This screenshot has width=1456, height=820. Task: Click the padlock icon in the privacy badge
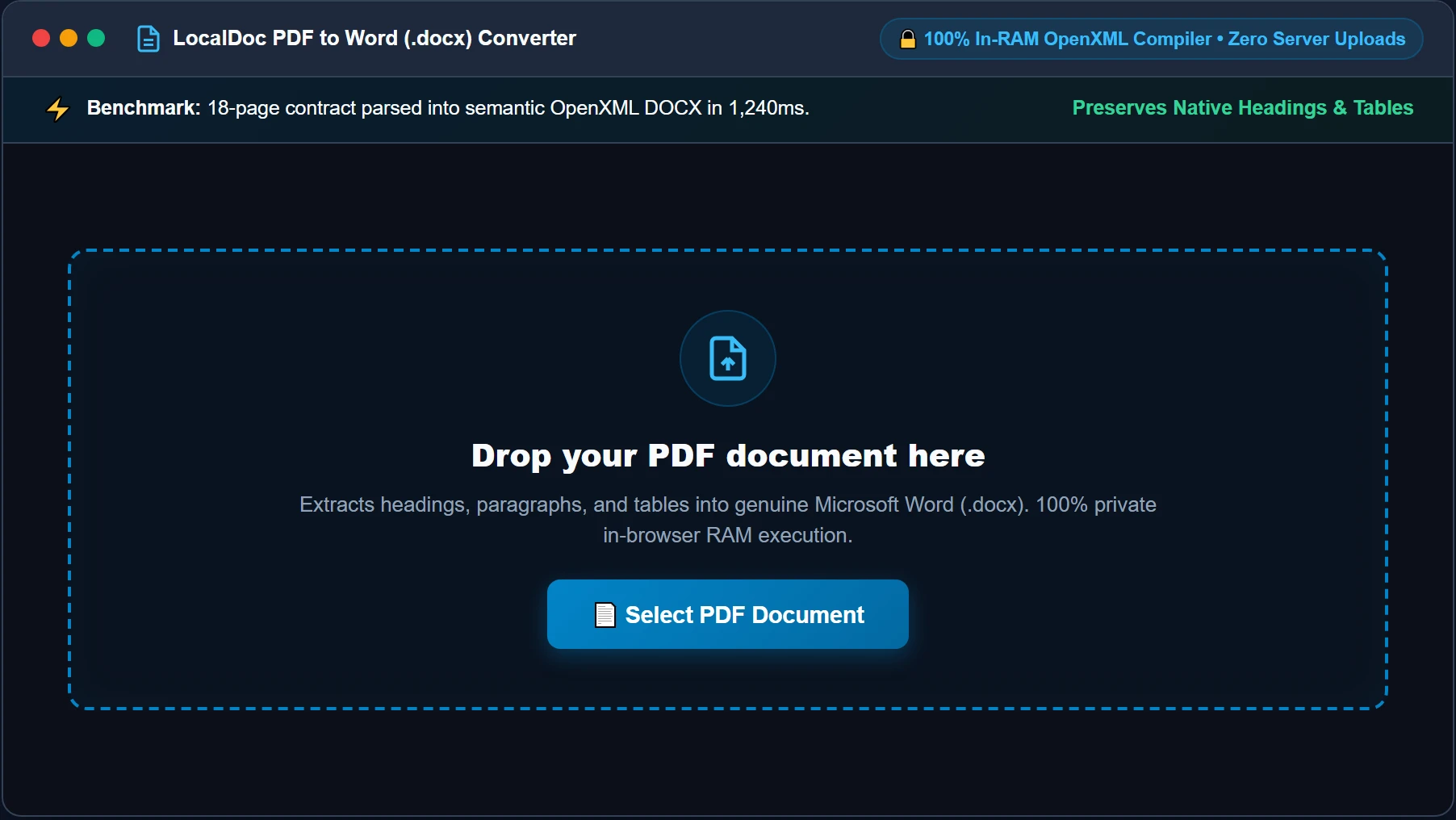(x=907, y=39)
